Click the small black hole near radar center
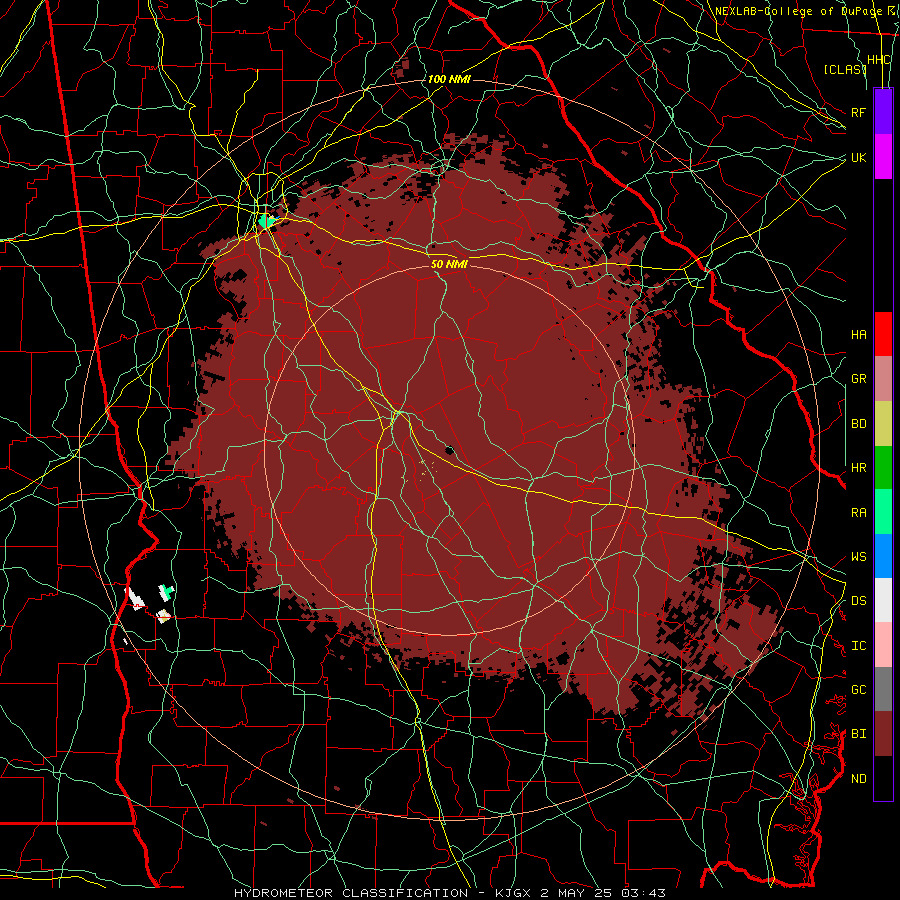 pyautogui.click(x=449, y=451)
